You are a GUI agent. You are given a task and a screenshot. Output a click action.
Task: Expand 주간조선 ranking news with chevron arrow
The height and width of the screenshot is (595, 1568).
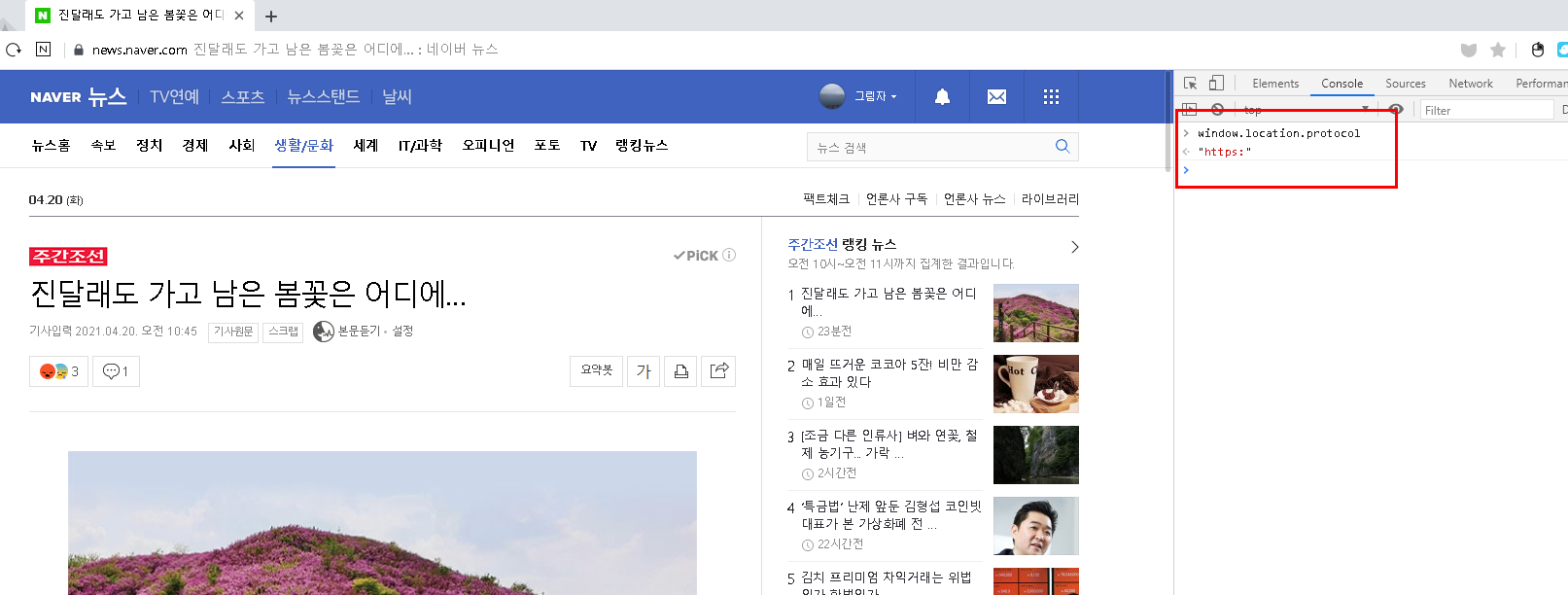(x=1074, y=247)
